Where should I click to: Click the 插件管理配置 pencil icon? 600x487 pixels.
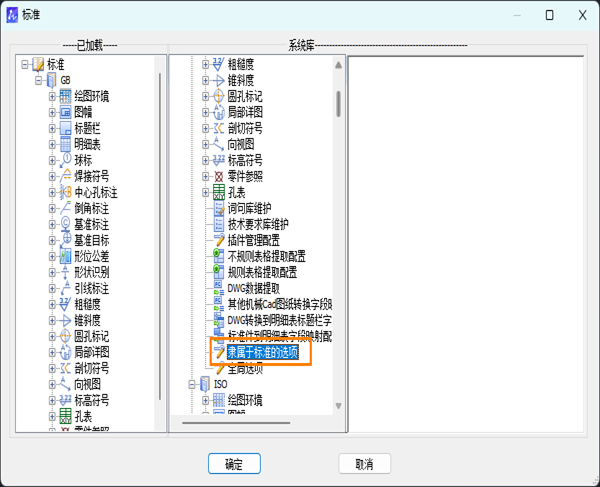219,240
